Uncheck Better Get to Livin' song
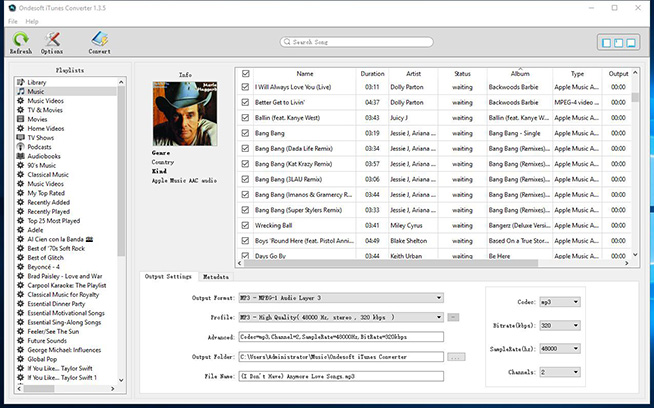 (245, 102)
